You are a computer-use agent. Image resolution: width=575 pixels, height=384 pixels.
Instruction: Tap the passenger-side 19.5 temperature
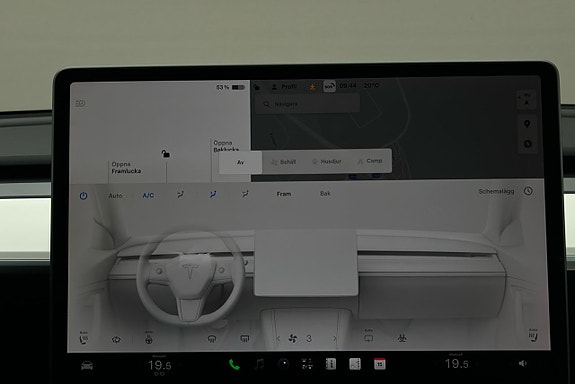[456, 363]
